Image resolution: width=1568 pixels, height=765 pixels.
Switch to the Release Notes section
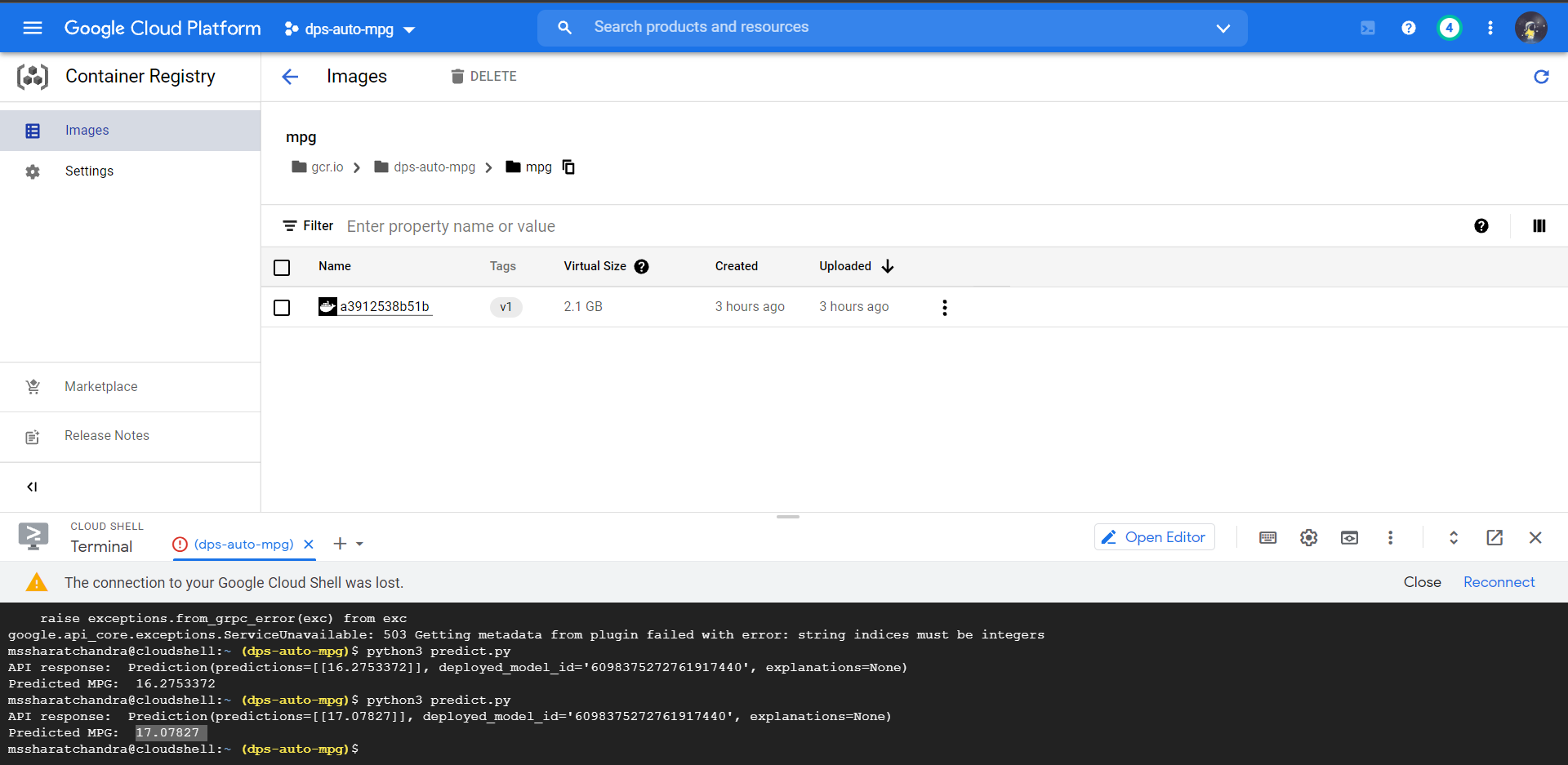click(x=106, y=435)
